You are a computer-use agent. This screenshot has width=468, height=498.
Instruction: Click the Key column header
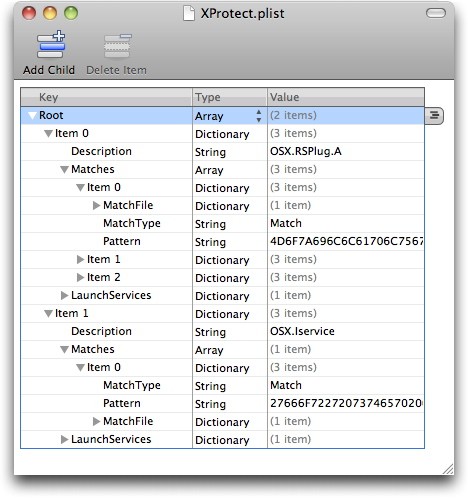(x=106, y=97)
